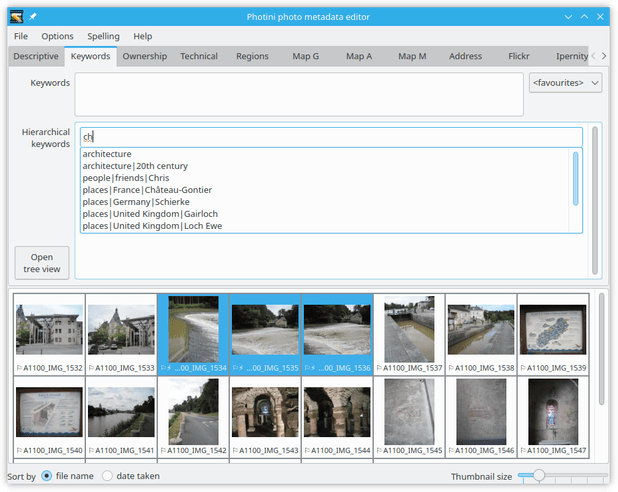
Task: Open the Map G tab
Action: tap(305, 56)
